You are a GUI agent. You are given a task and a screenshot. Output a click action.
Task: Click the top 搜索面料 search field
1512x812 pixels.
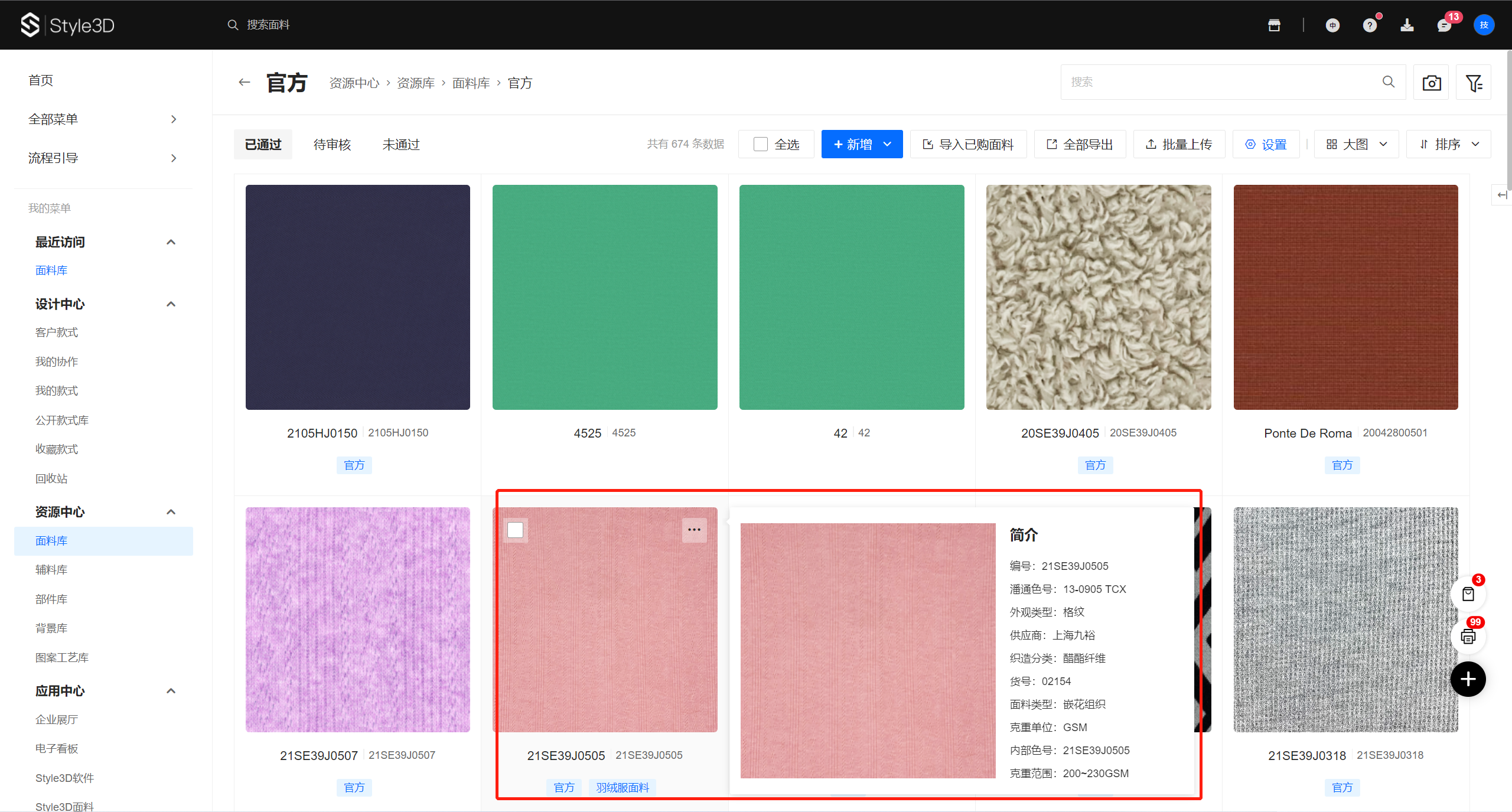[x=268, y=25]
